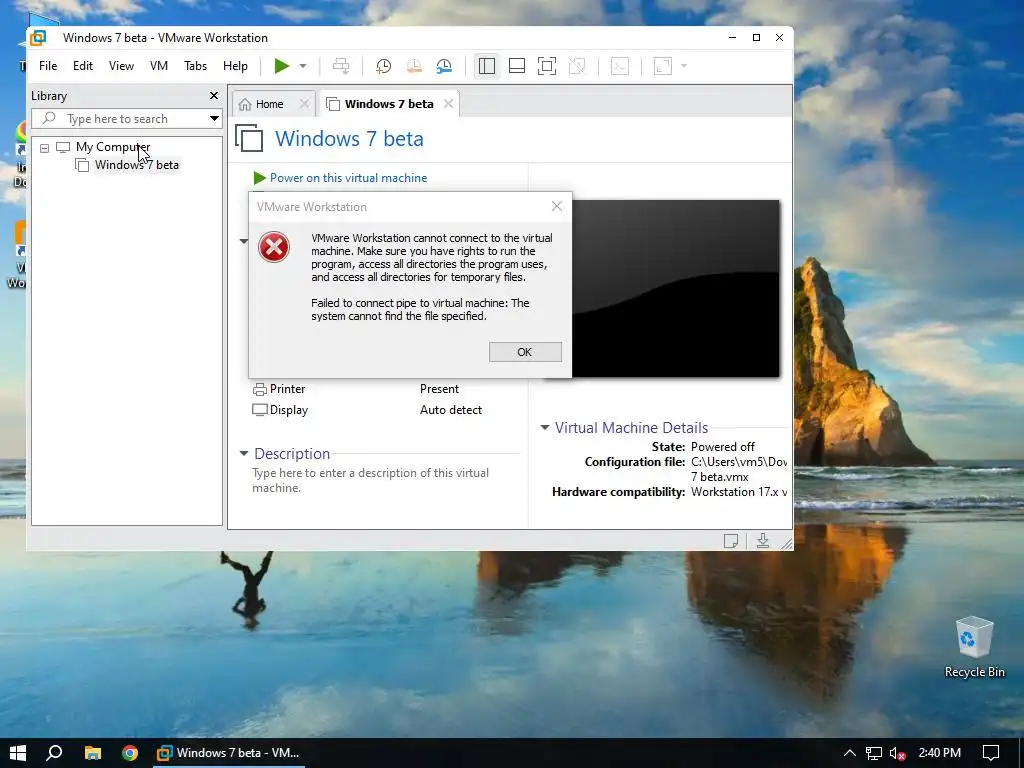Toggle the thumbnail bar icon

coord(517,66)
